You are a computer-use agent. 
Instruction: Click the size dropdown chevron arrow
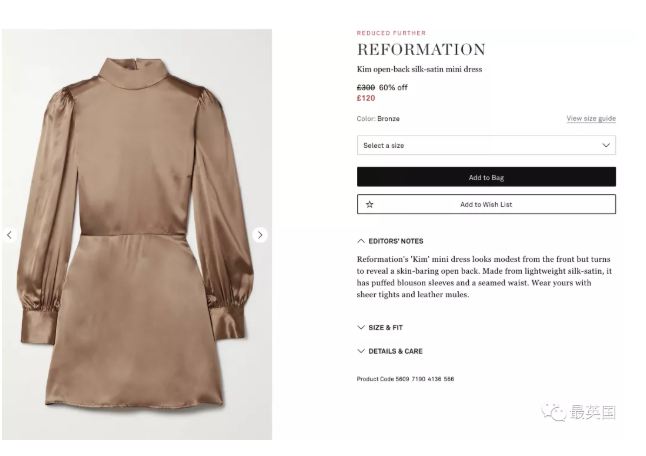[x=606, y=145]
